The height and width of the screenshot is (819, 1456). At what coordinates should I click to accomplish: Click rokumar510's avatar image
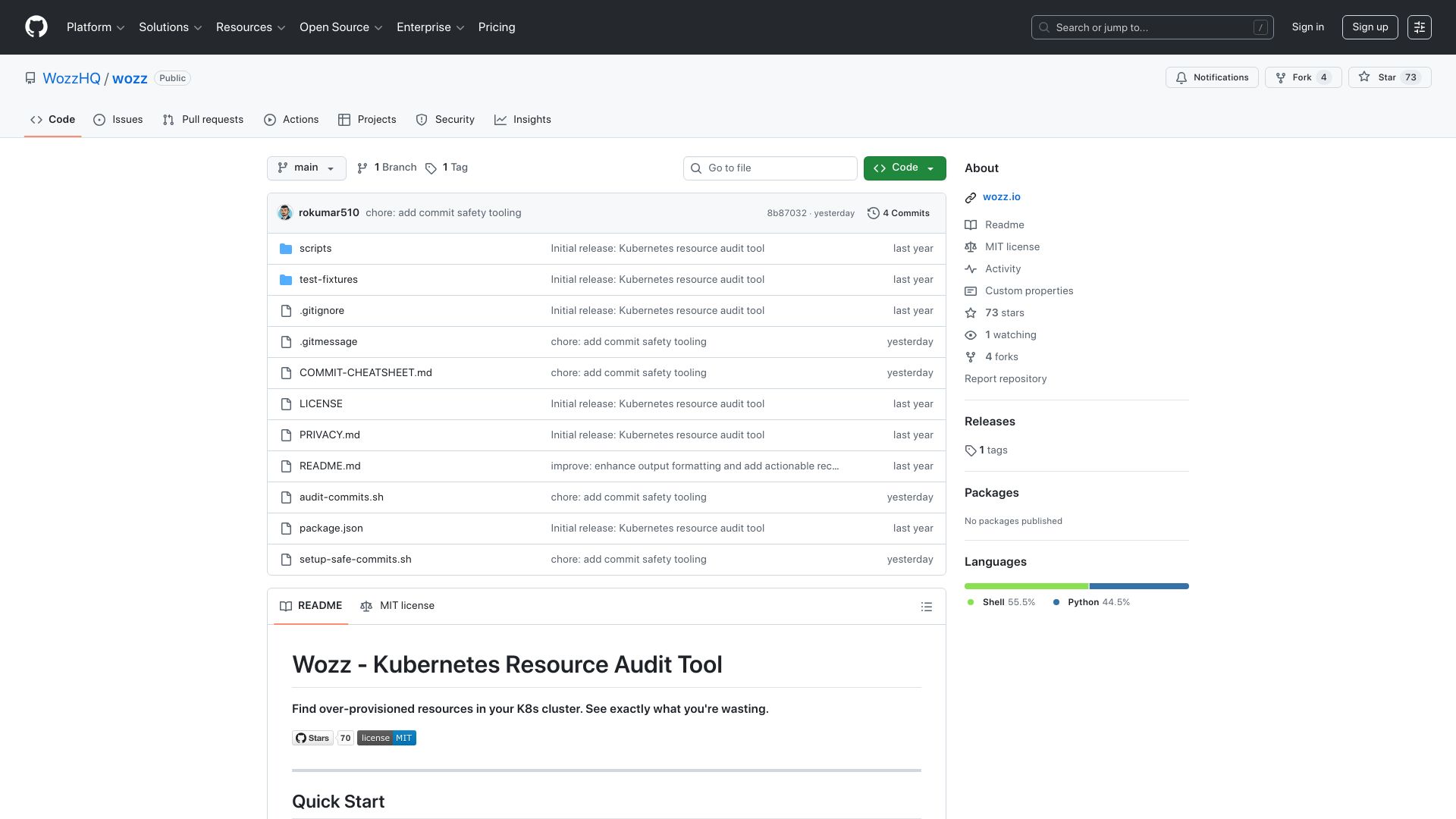pyautogui.click(x=285, y=213)
